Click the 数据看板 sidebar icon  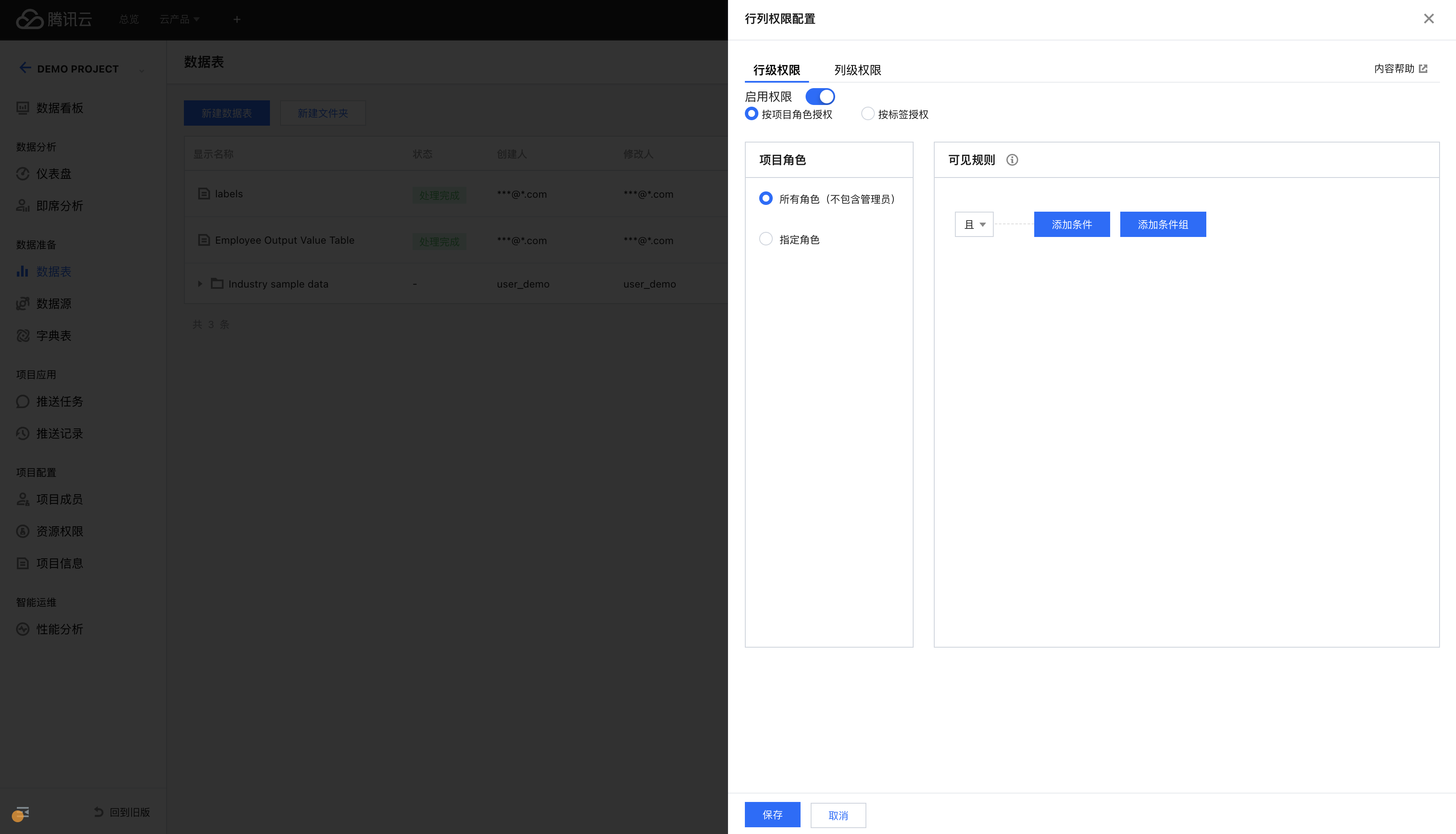tap(23, 108)
